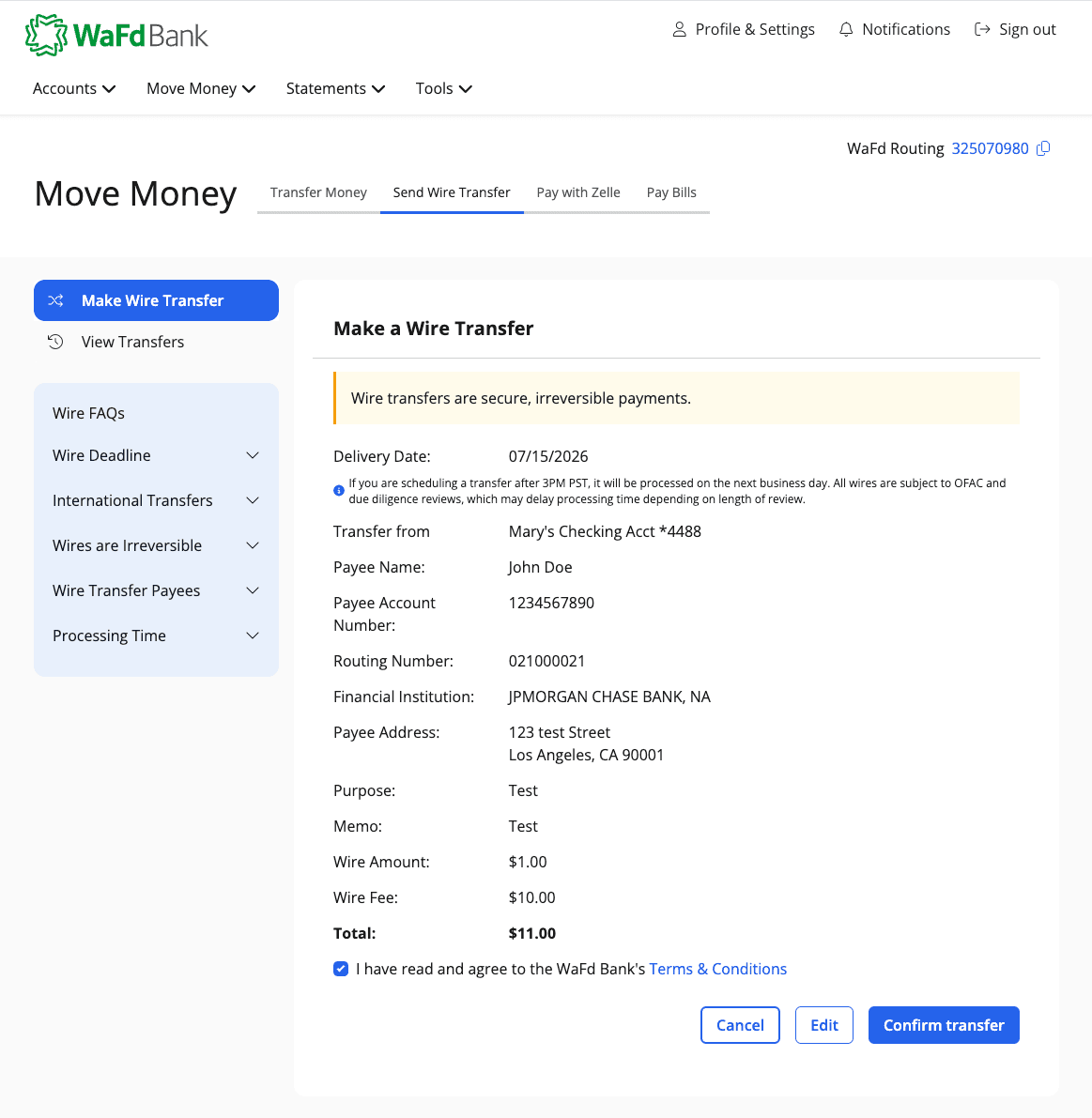Uncheck the Terms & Conditions agreement checkbox
The width and height of the screenshot is (1092, 1118).
(341, 968)
